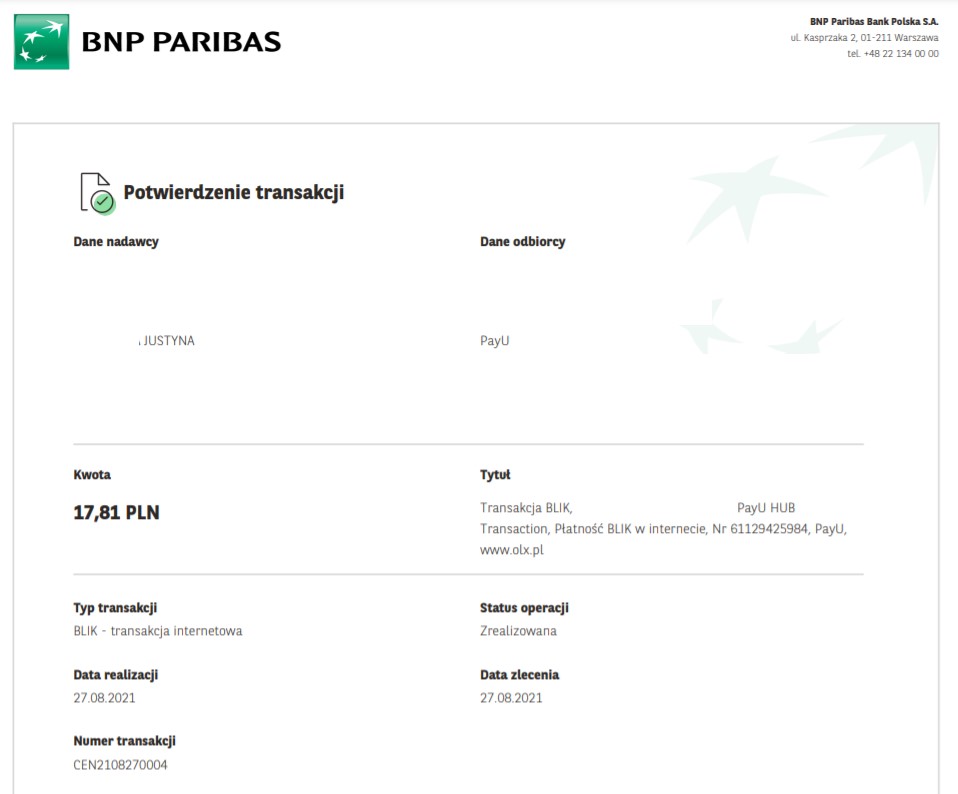The width and height of the screenshot is (958, 794).
Task: Click the status value 'Zrealizowana'
Action: click(x=518, y=631)
